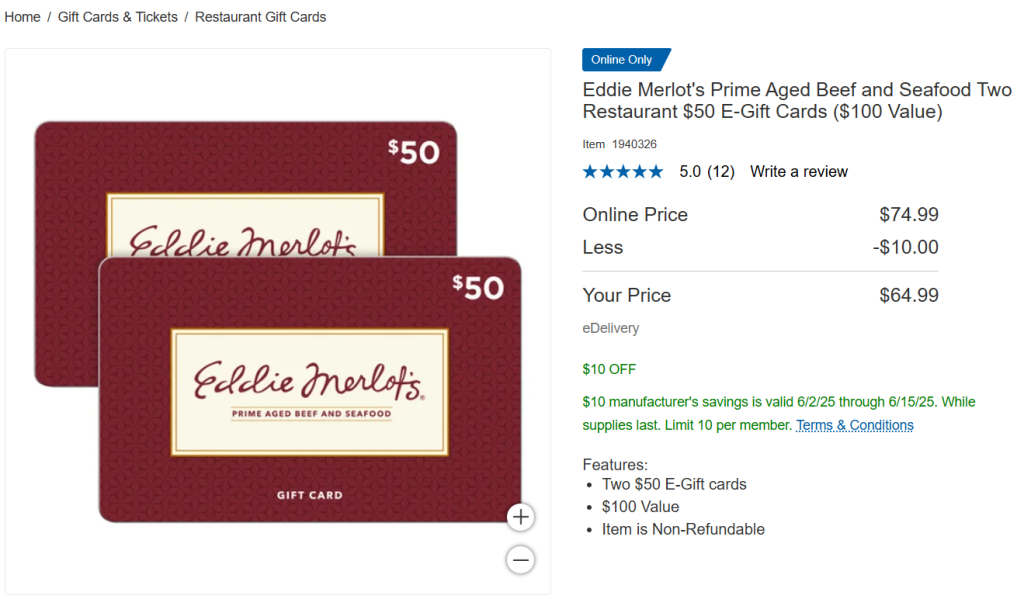Click the eDelivery text
Viewport: 1024px width, 599px height.
[611, 328]
